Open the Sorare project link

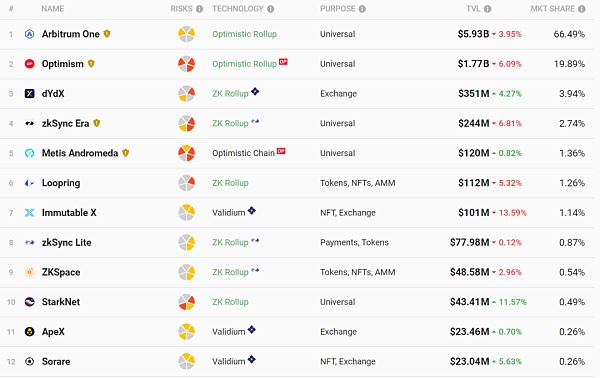56,362
